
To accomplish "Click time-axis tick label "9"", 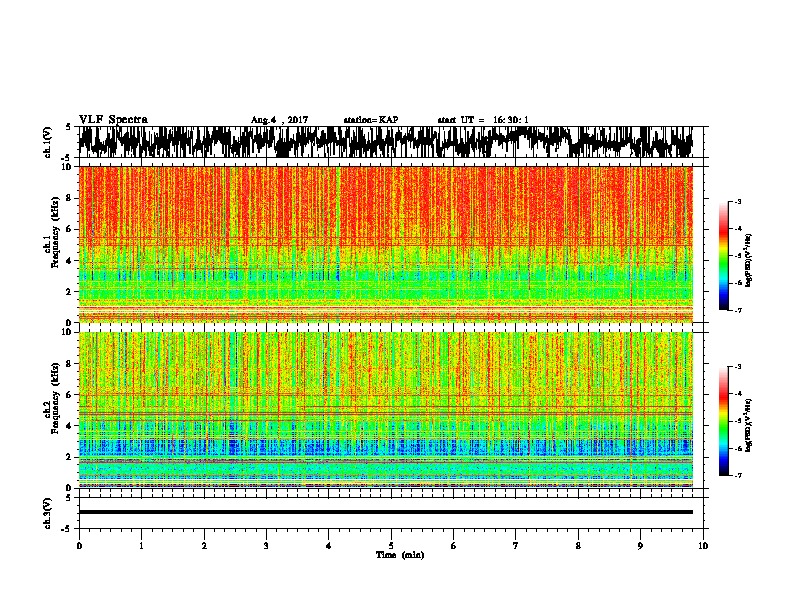I will click(x=640, y=546).
